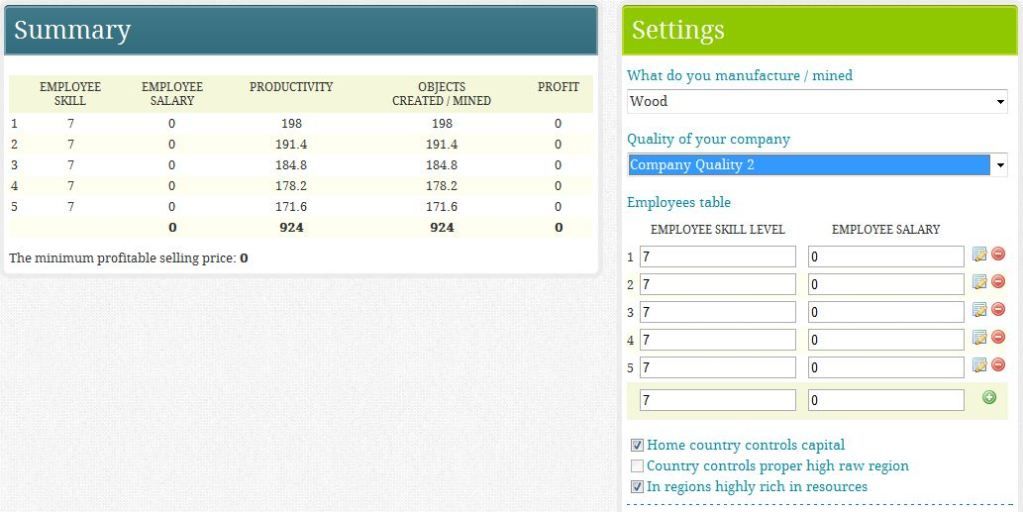This screenshot has height=512, width=1023.
Task: Delete employee 3 using red remove icon
Action: coord(997,310)
